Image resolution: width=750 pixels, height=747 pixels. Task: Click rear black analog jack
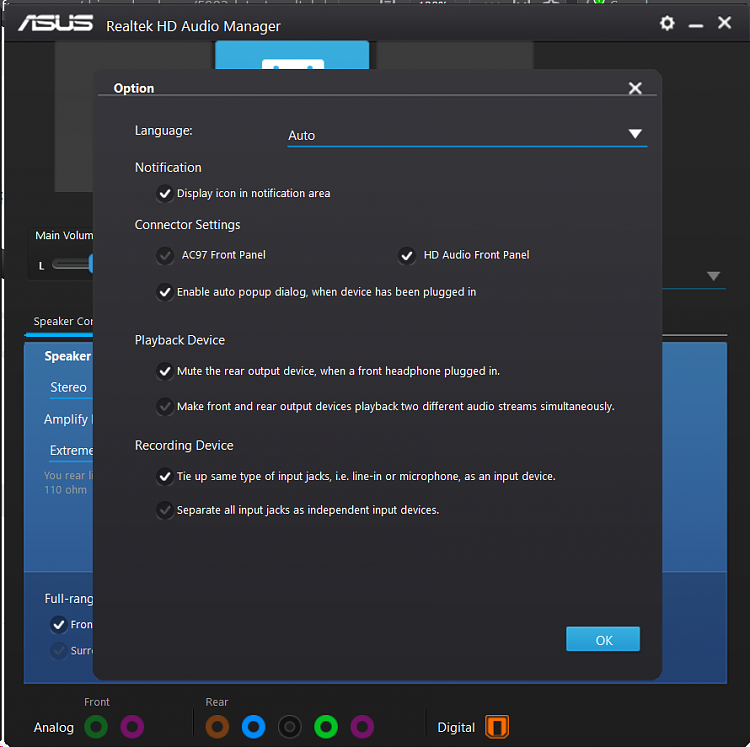point(290,727)
